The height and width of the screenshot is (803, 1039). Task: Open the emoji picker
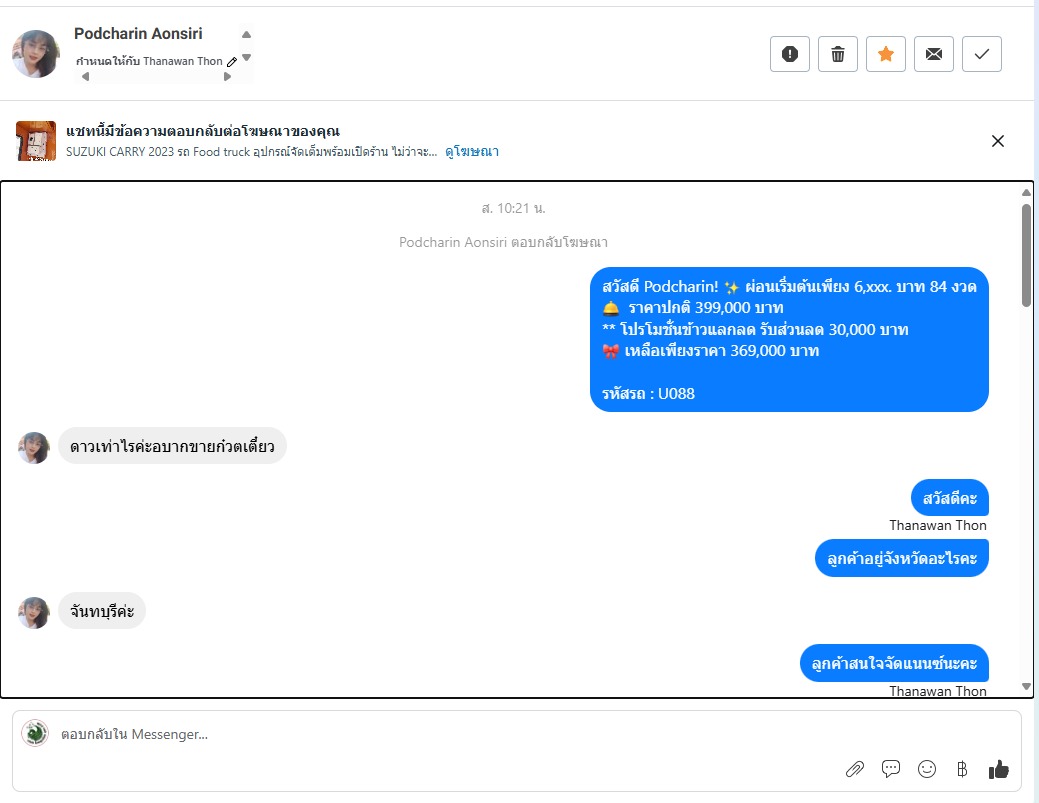coord(927,769)
